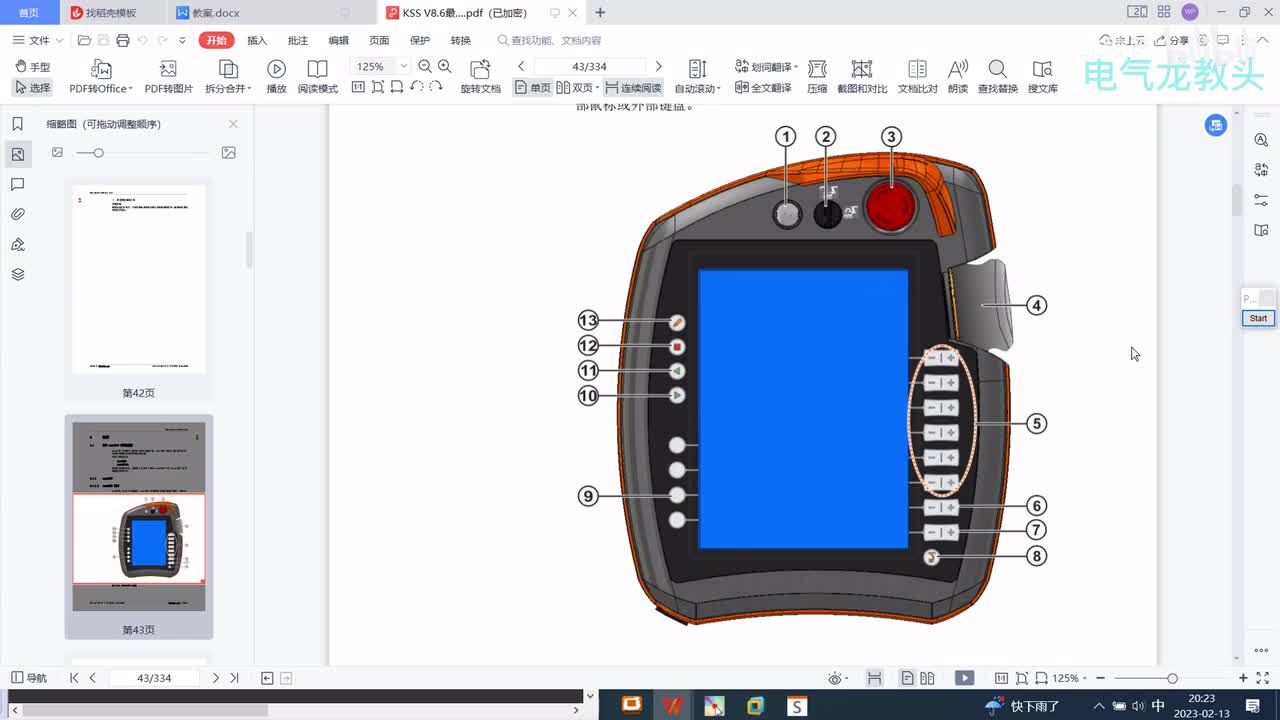Screen dimensions: 1280x720
Task: Switch to double page (双页) view
Action: [576, 88]
